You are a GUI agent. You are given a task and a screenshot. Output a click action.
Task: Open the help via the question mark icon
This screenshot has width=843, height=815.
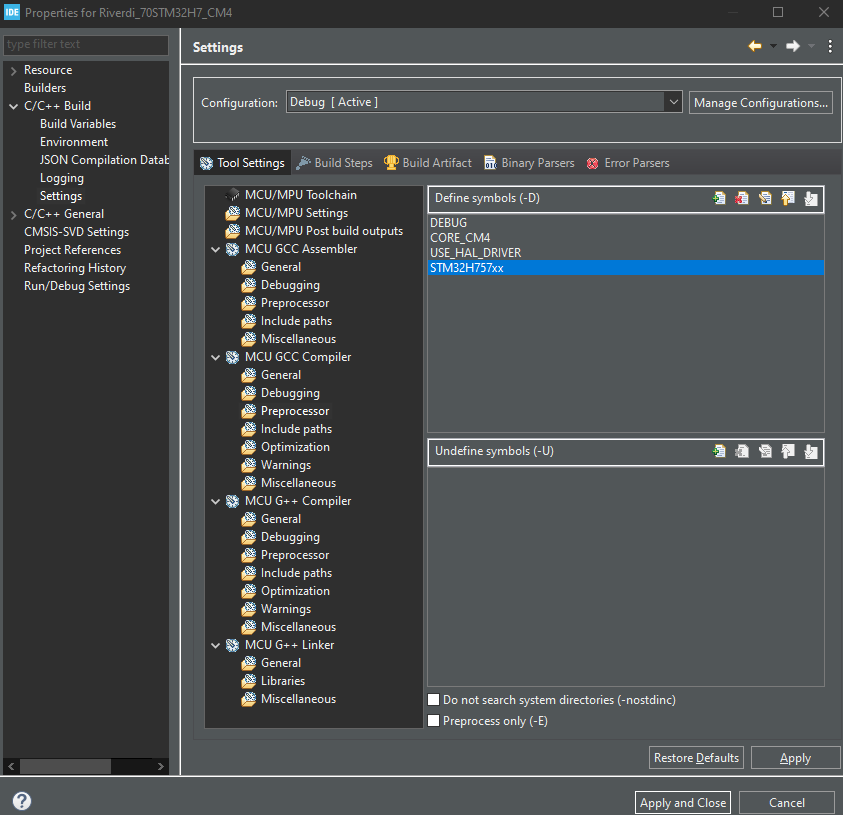(x=20, y=800)
